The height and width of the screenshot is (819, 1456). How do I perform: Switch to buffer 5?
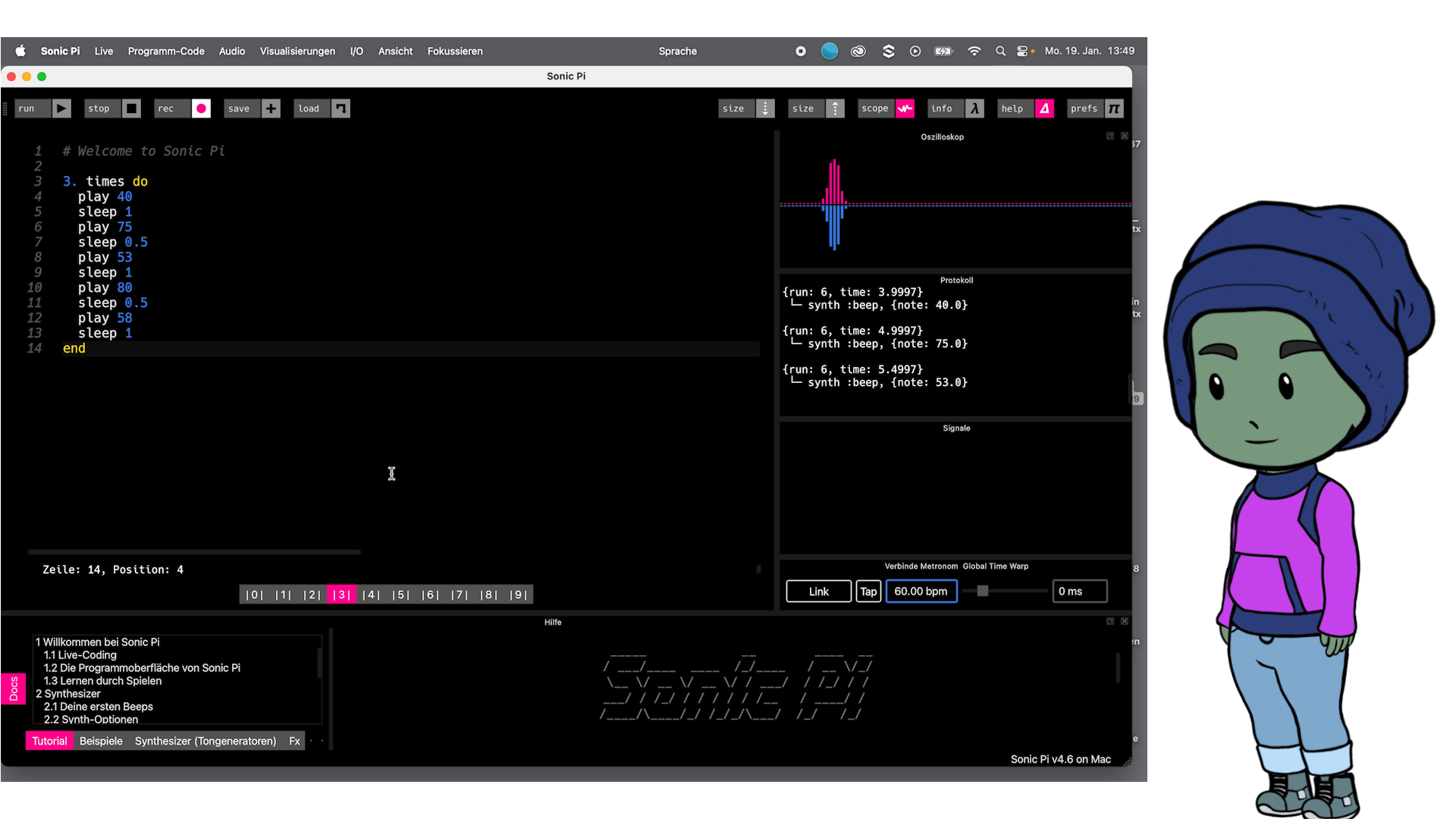pyautogui.click(x=400, y=595)
